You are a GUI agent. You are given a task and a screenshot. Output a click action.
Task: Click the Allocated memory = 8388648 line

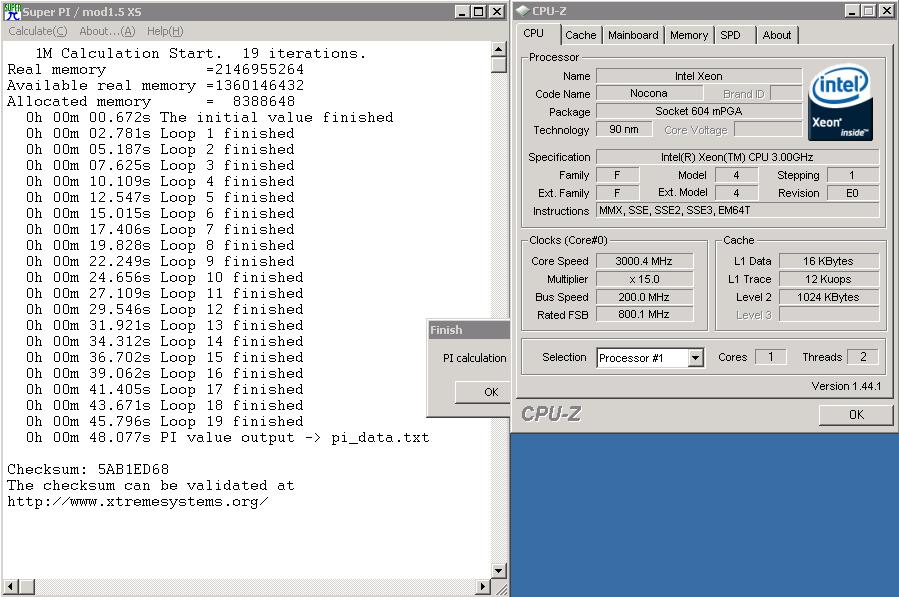(151, 102)
